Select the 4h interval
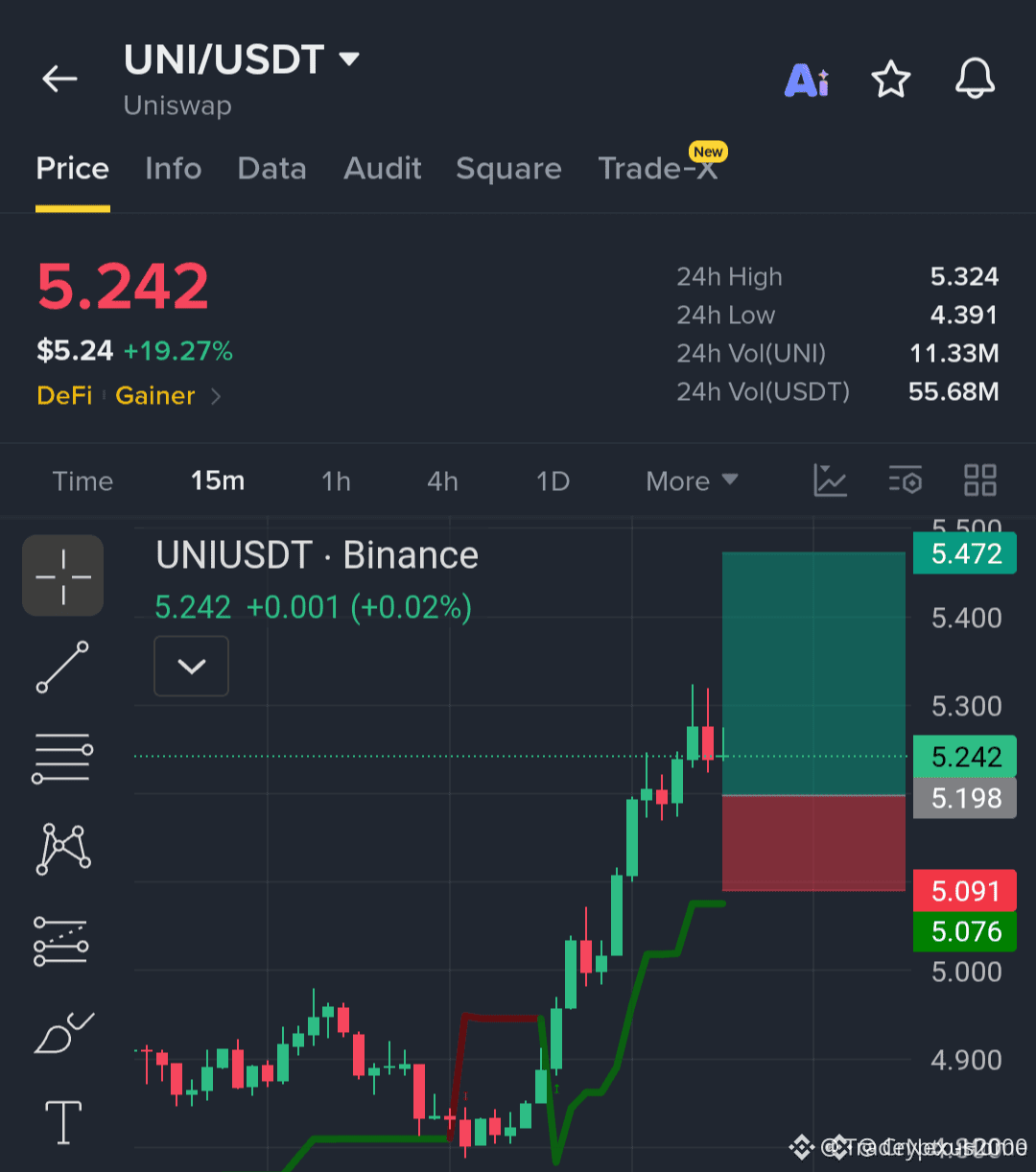 [x=442, y=481]
